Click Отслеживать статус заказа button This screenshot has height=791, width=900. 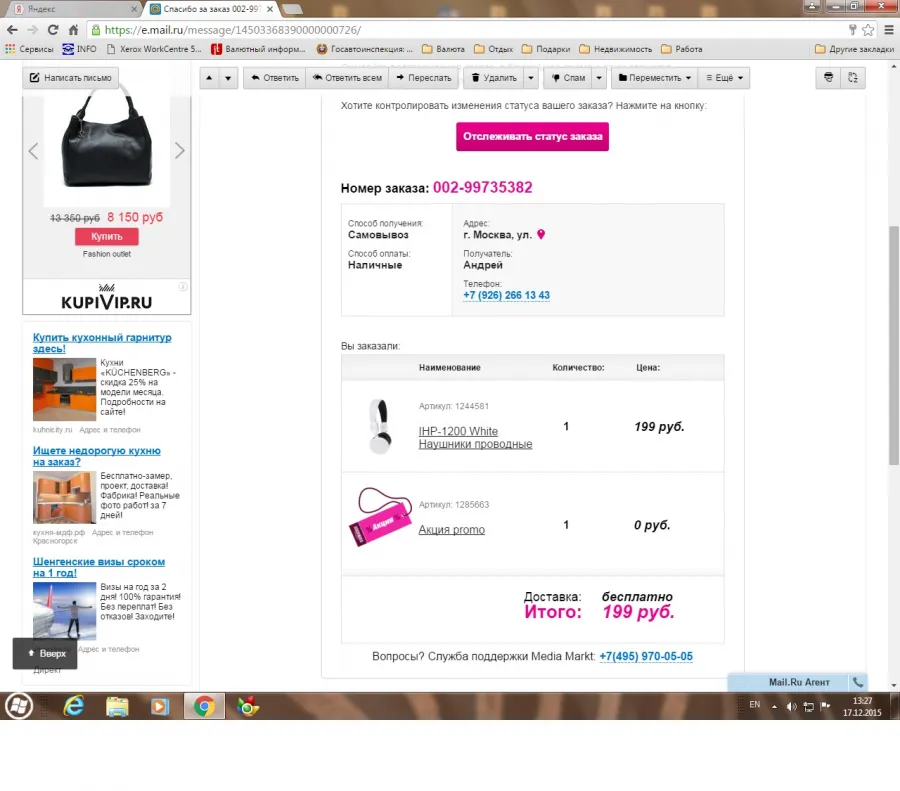(x=532, y=137)
